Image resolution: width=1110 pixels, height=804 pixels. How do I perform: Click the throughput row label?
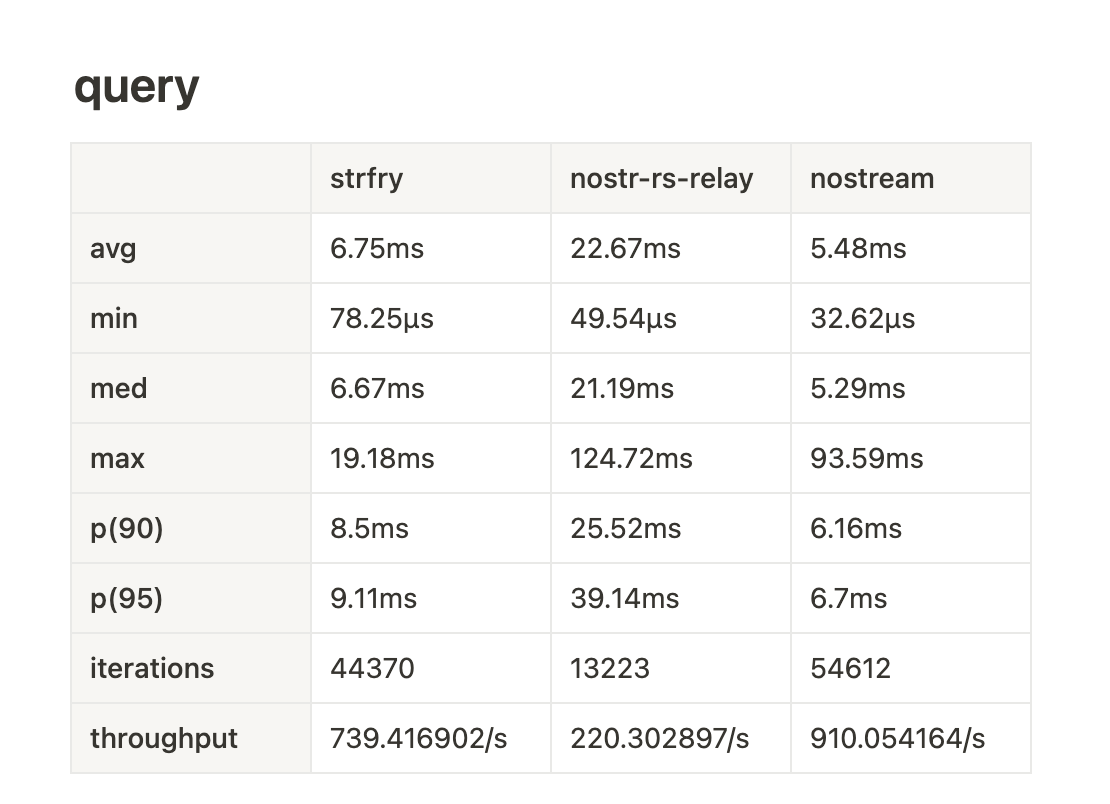point(163,739)
